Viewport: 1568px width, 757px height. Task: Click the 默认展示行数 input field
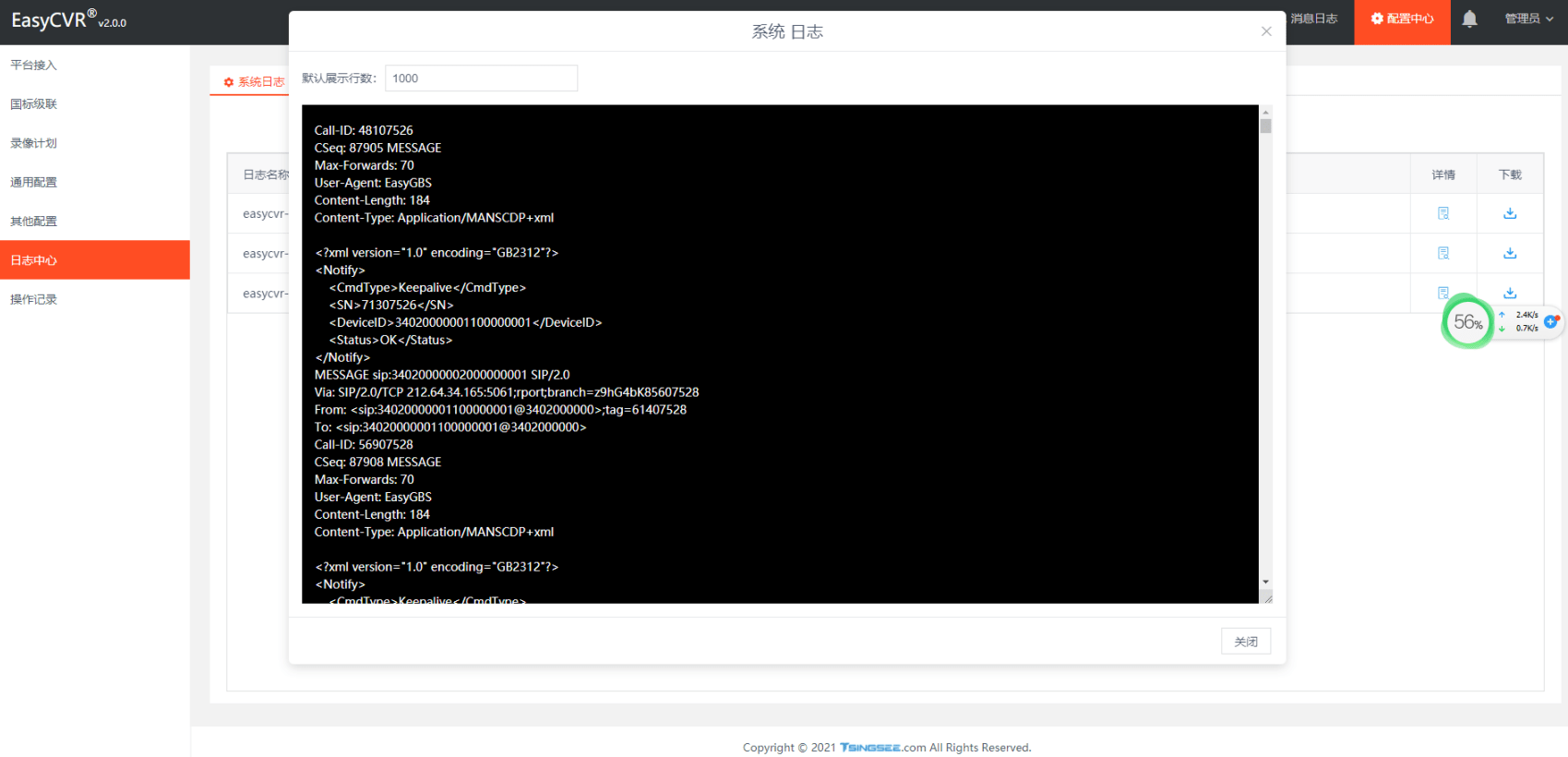pos(481,78)
